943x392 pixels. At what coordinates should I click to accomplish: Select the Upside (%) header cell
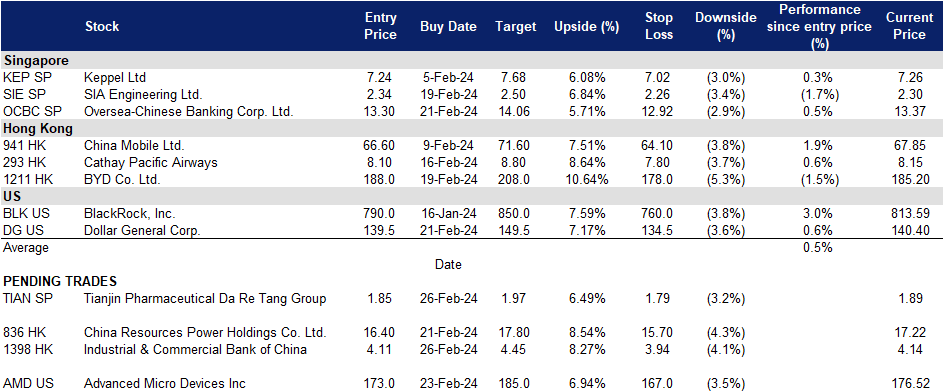586,26
